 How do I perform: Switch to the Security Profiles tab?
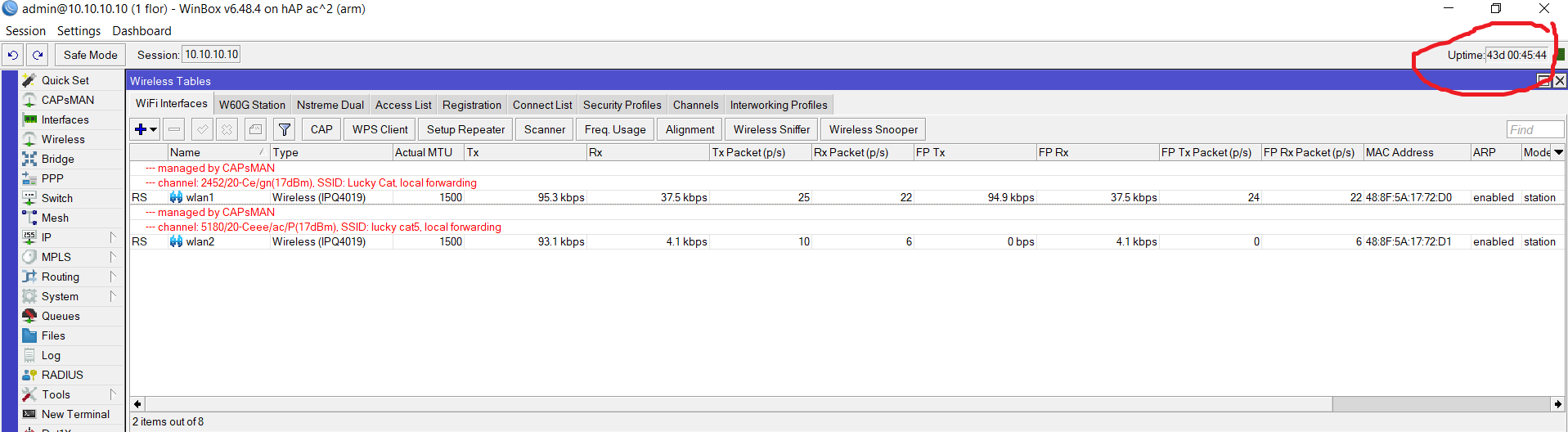pos(622,105)
